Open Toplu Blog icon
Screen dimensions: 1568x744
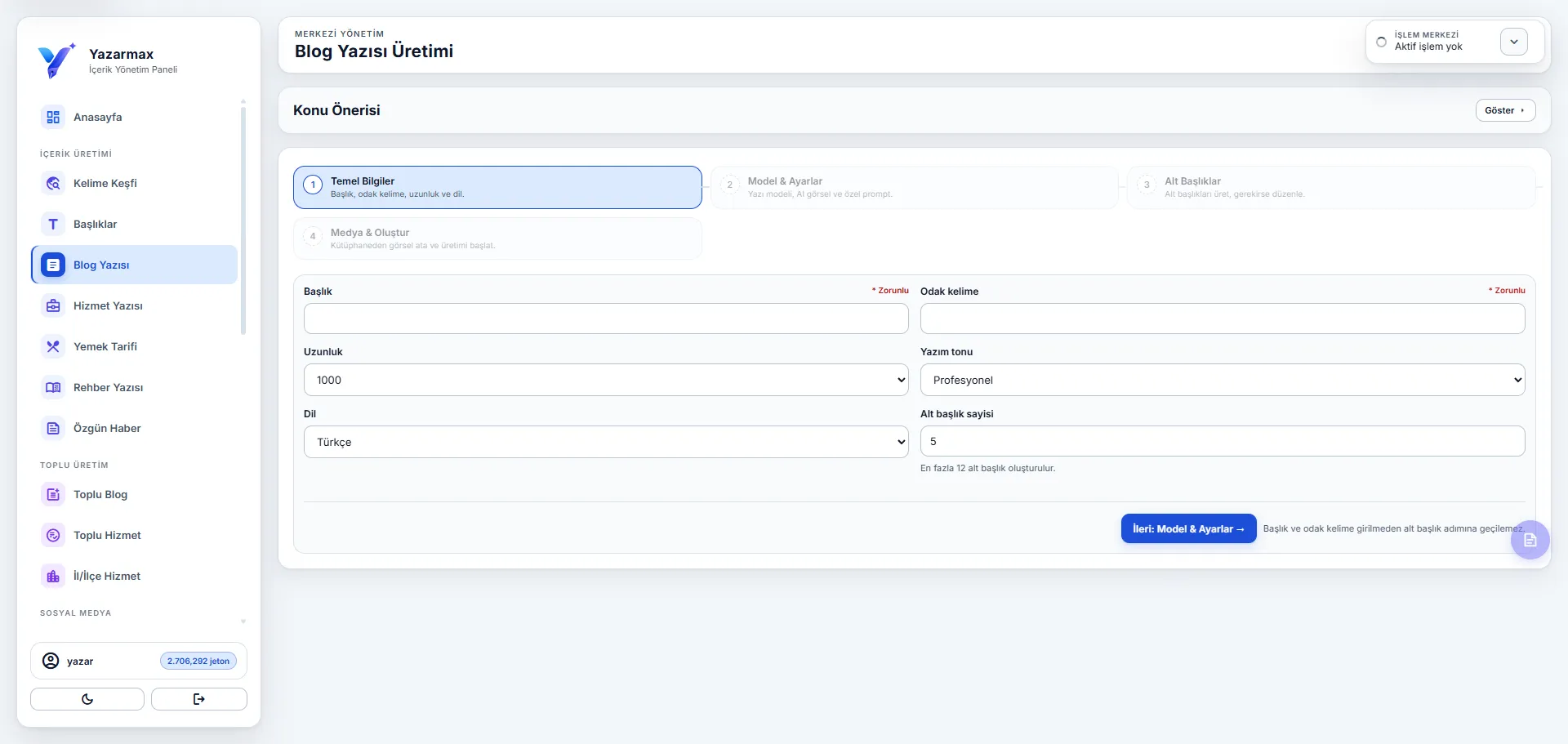[53, 494]
